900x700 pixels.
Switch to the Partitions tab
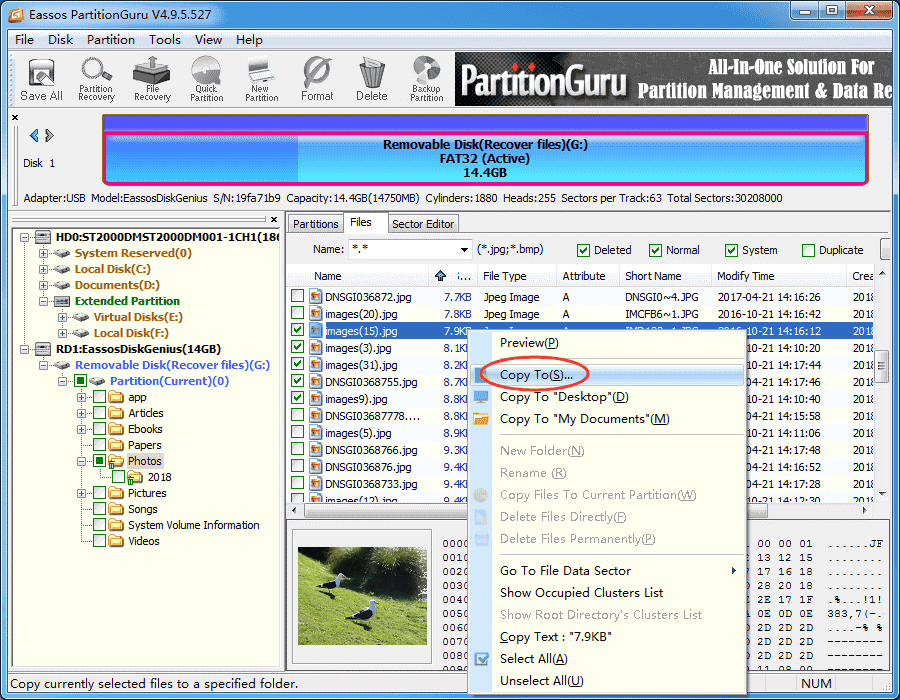pyautogui.click(x=316, y=224)
